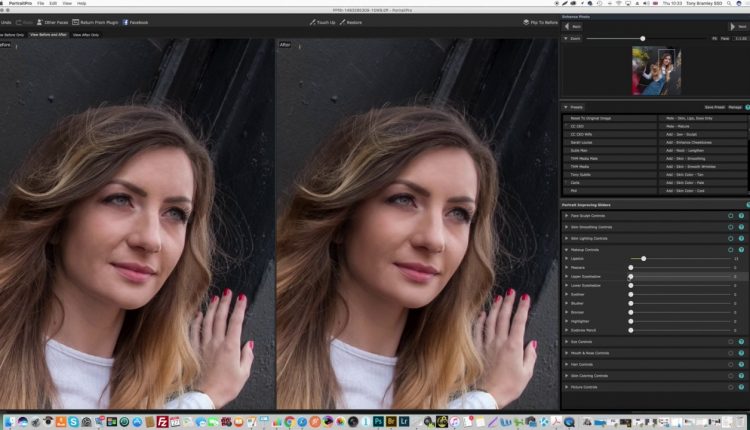750x430 pixels.
Task: Click the teal icon in the Picture Controls row
Action: (741, 387)
